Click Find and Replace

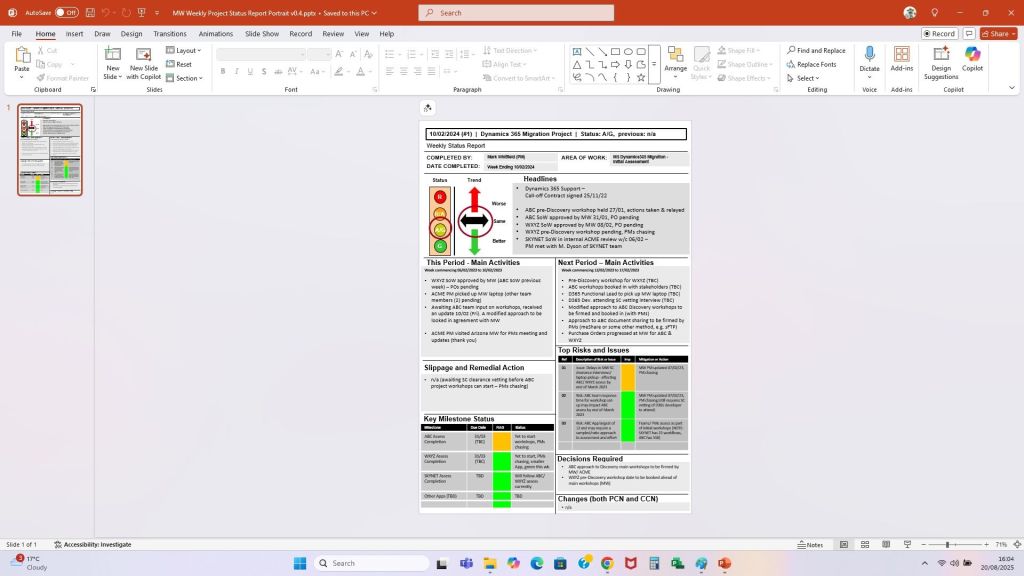(x=815, y=50)
